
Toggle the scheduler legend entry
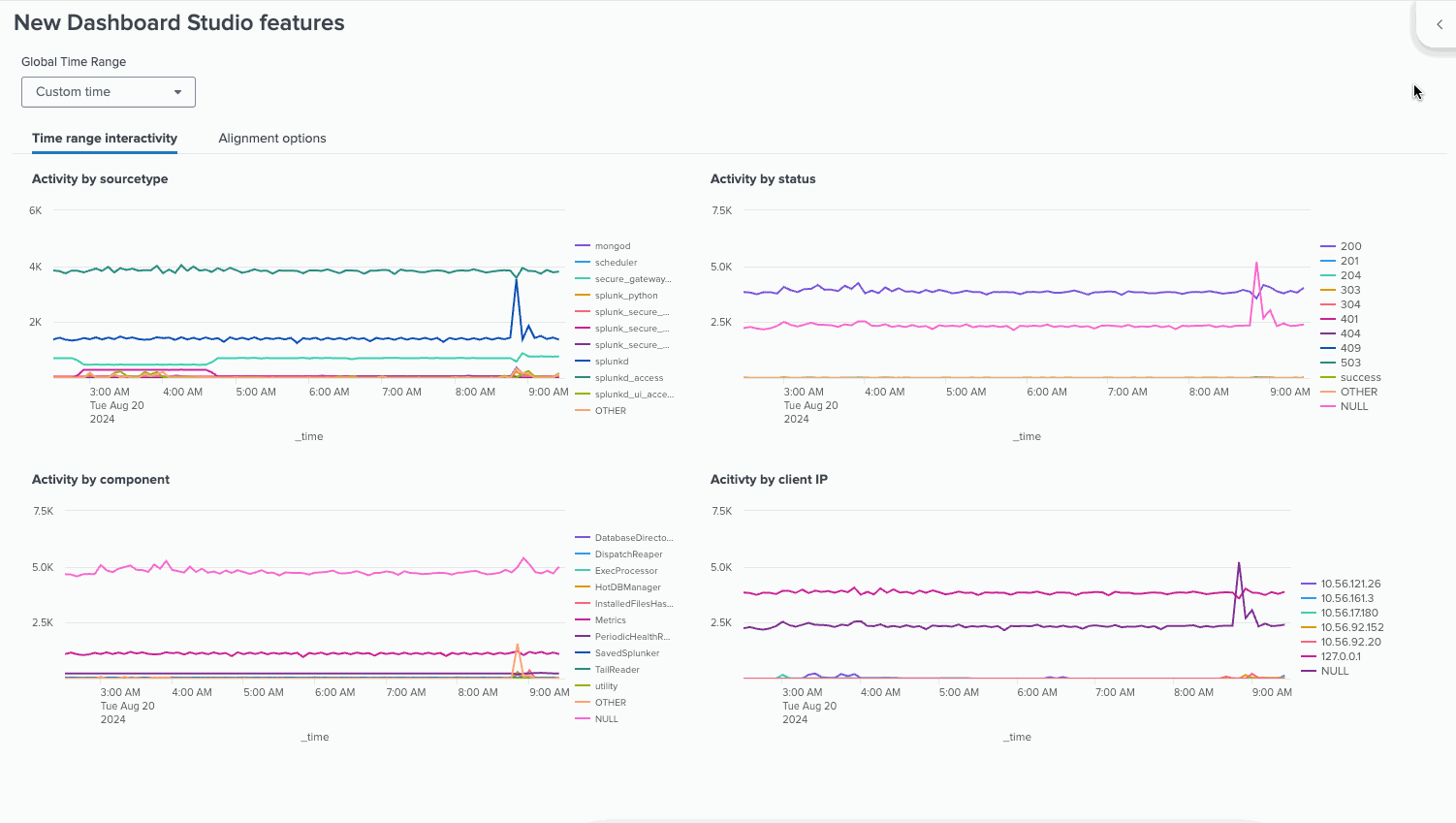pyautogui.click(x=616, y=263)
